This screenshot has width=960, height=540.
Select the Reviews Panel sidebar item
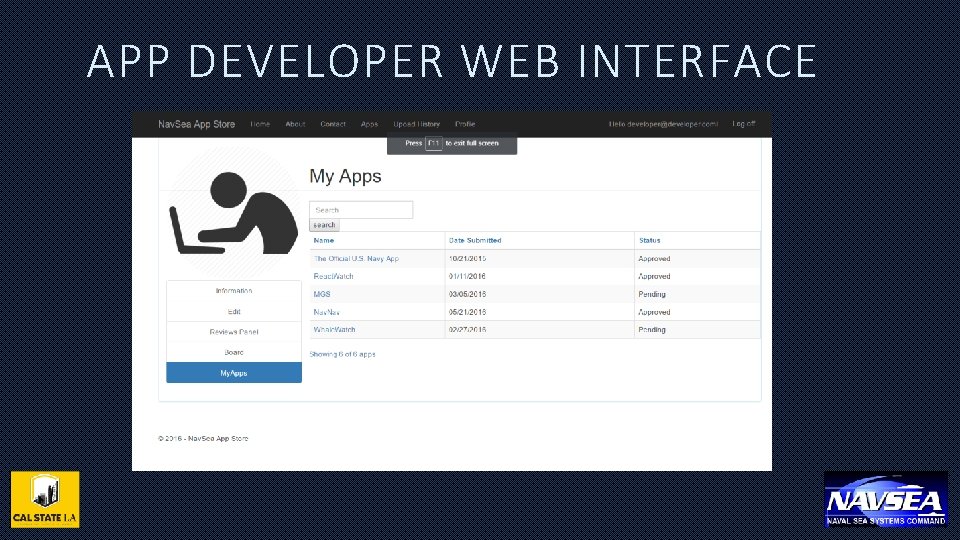(x=234, y=332)
